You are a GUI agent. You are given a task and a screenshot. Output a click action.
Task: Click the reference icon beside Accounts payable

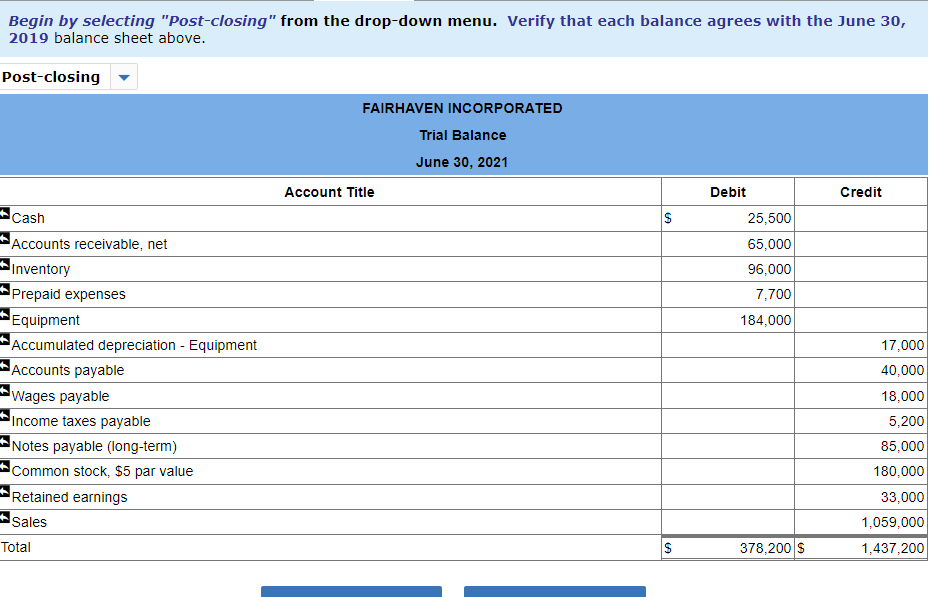(6, 365)
